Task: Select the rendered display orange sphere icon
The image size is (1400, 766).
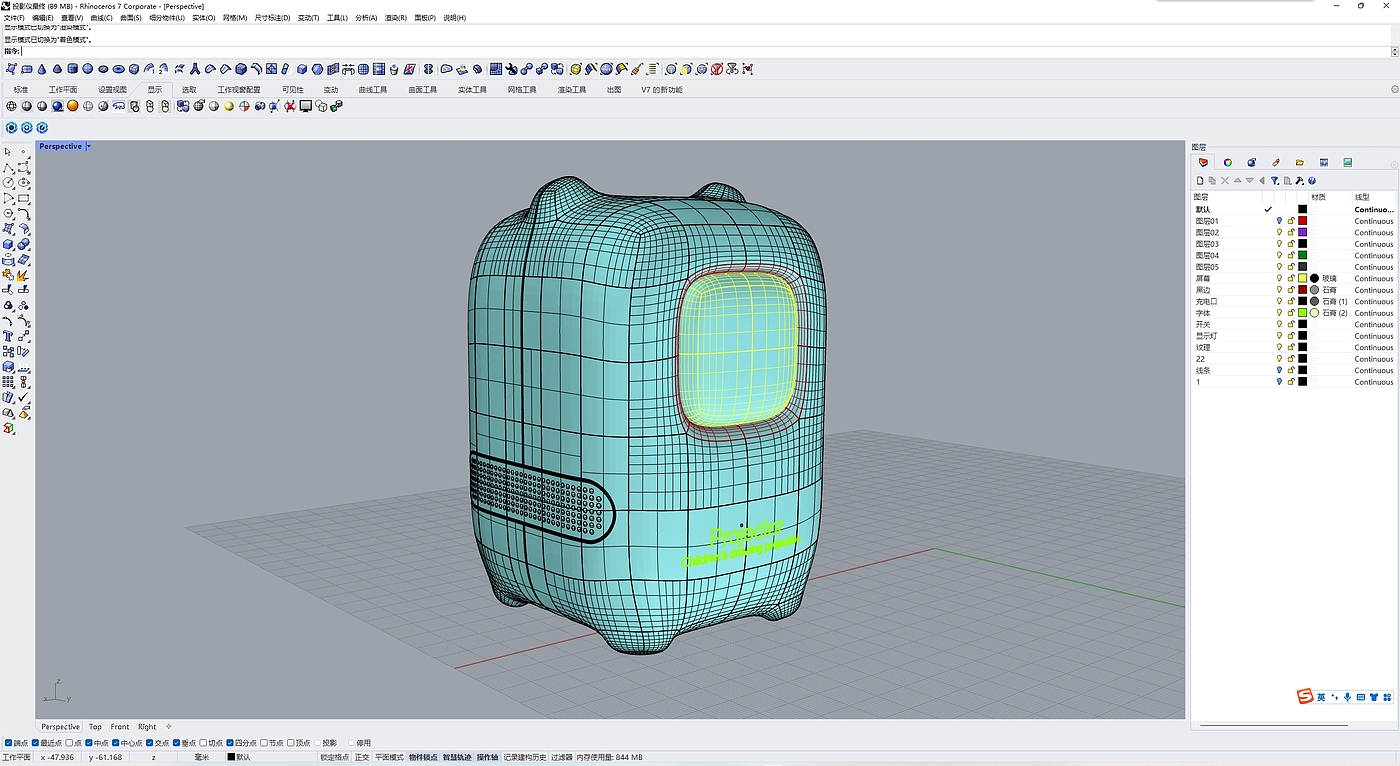Action: tap(73, 106)
